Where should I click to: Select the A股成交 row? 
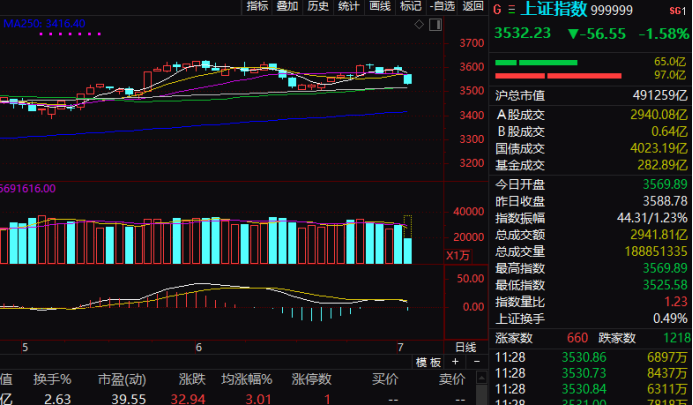[x=591, y=115]
